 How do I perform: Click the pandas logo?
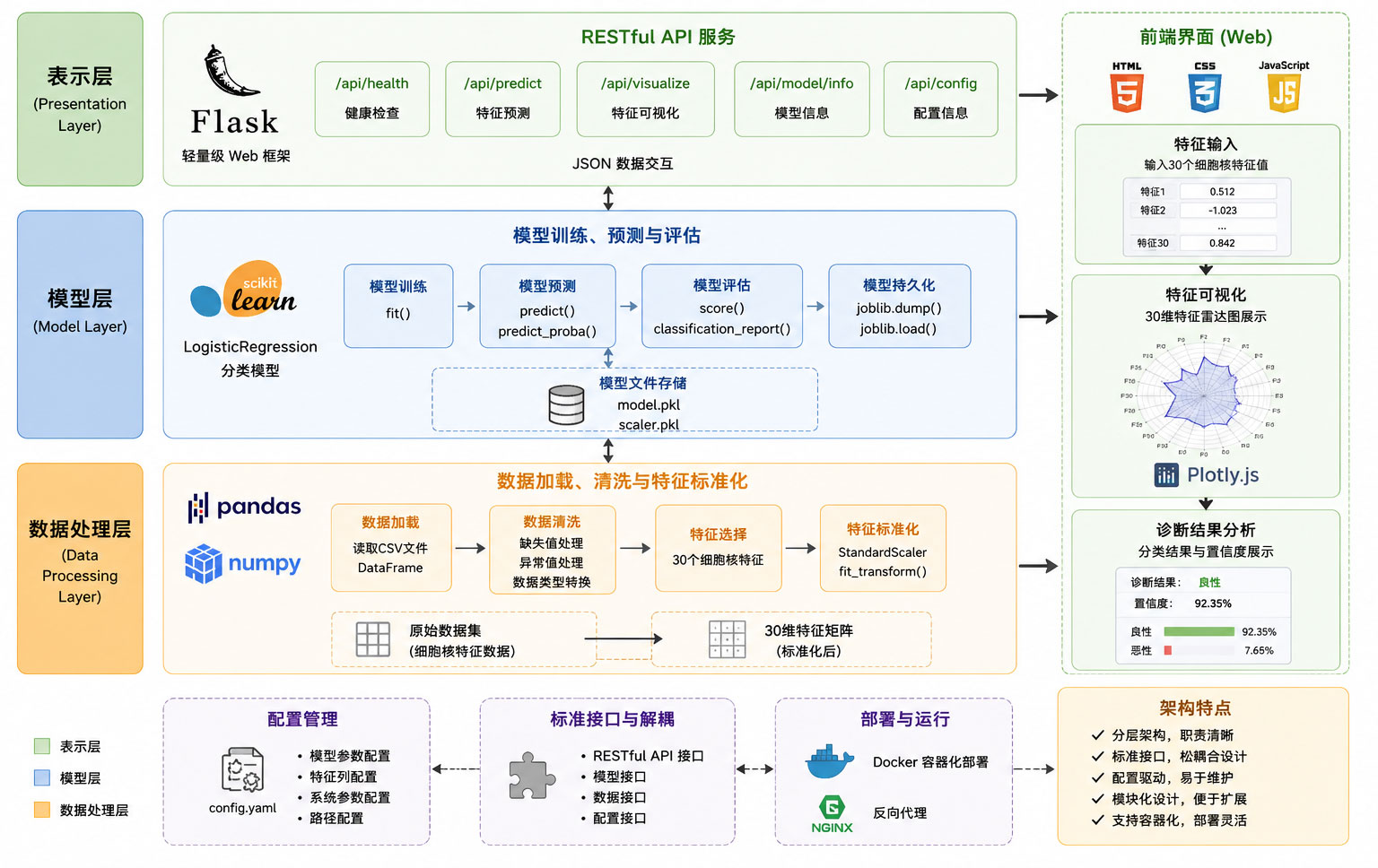[244, 508]
